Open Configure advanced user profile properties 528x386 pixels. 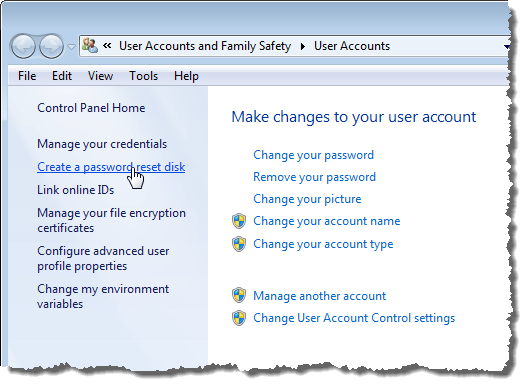(103, 259)
